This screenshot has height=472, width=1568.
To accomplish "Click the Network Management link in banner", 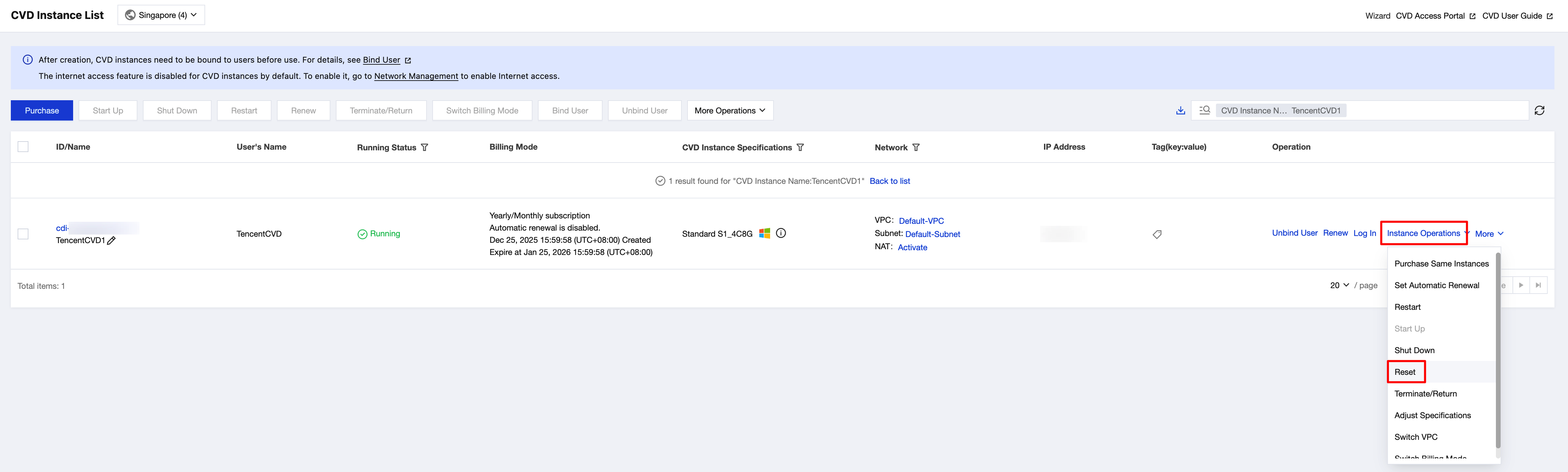I will tap(416, 76).
